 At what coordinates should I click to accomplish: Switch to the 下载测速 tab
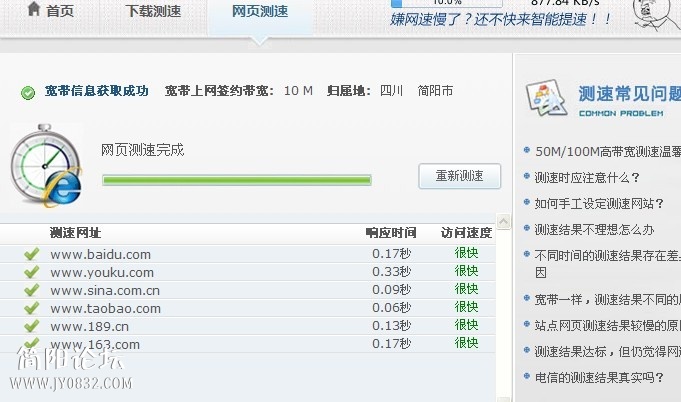point(153,12)
